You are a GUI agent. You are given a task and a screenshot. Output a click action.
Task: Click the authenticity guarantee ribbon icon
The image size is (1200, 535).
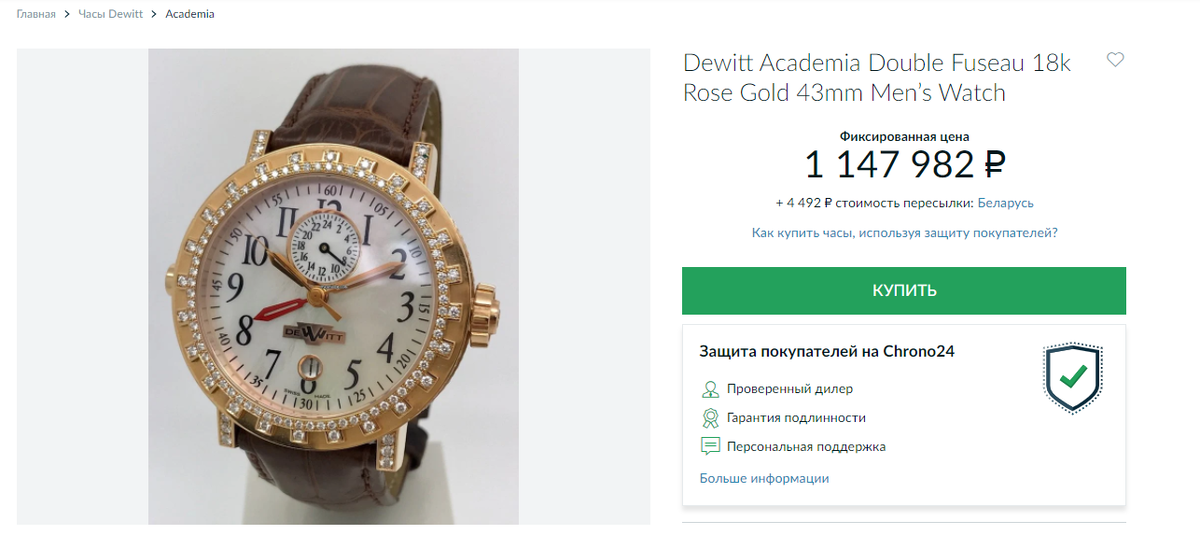710,418
